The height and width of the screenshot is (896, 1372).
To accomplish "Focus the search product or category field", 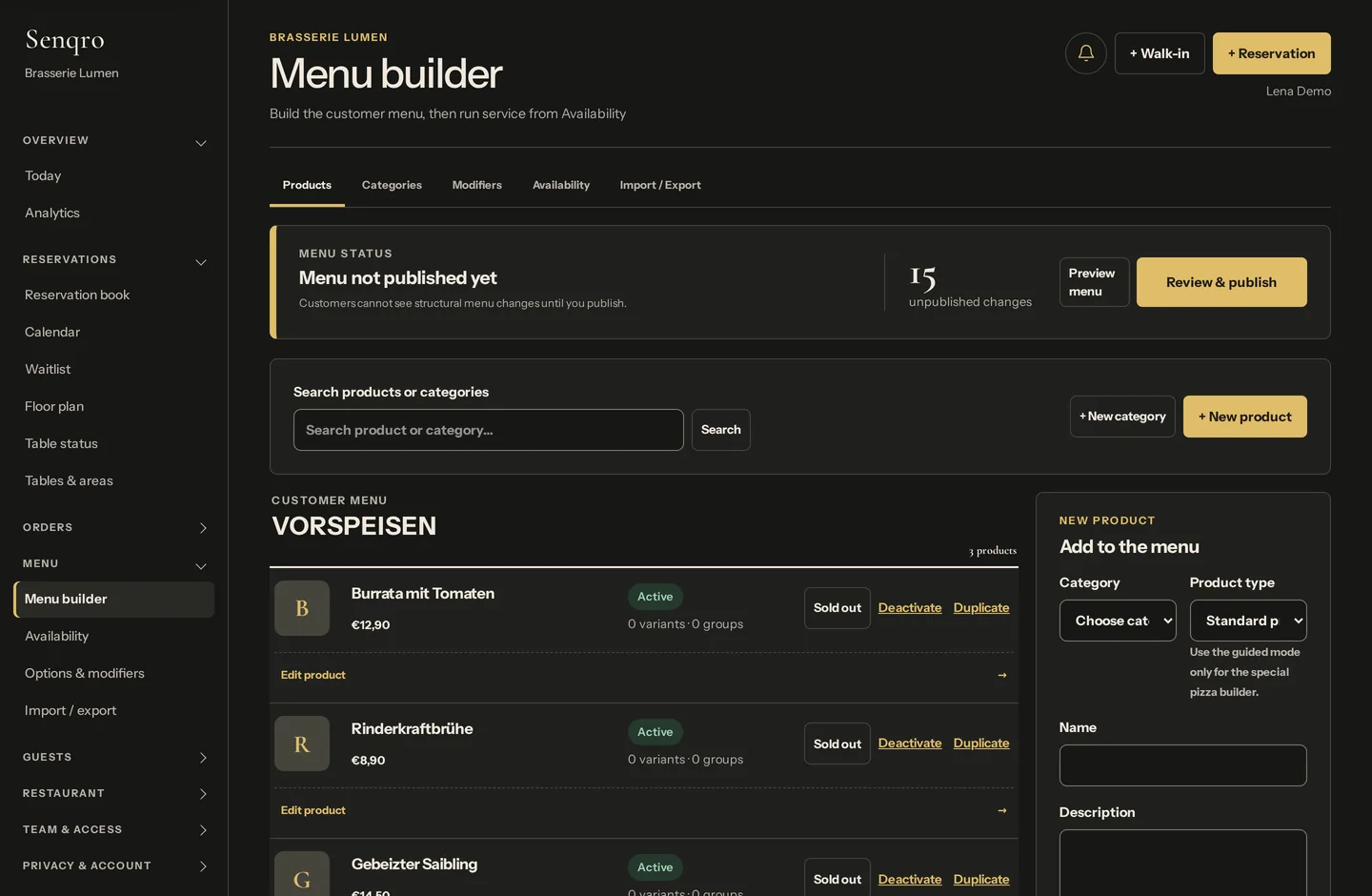I will coord(489,430).
